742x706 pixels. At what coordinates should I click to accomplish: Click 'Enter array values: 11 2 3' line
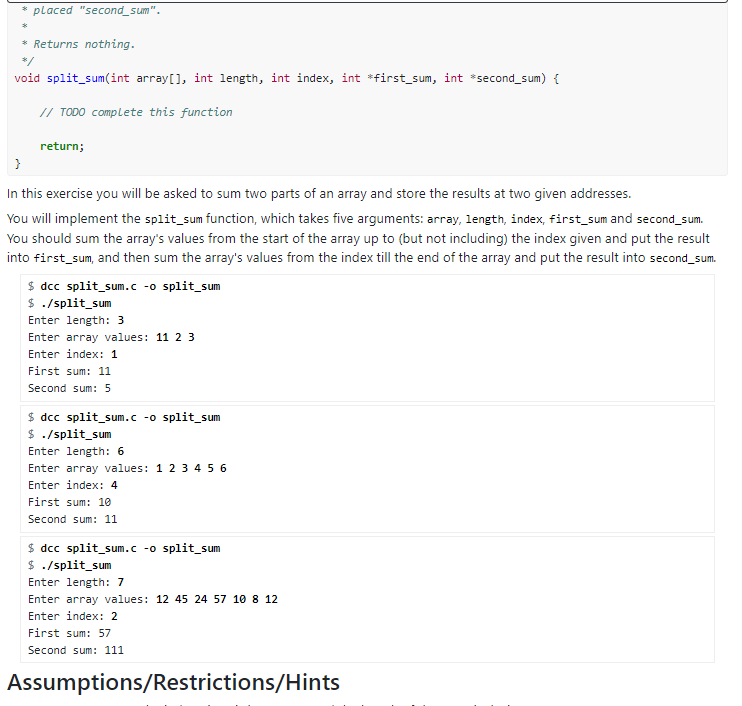[111, 337]
